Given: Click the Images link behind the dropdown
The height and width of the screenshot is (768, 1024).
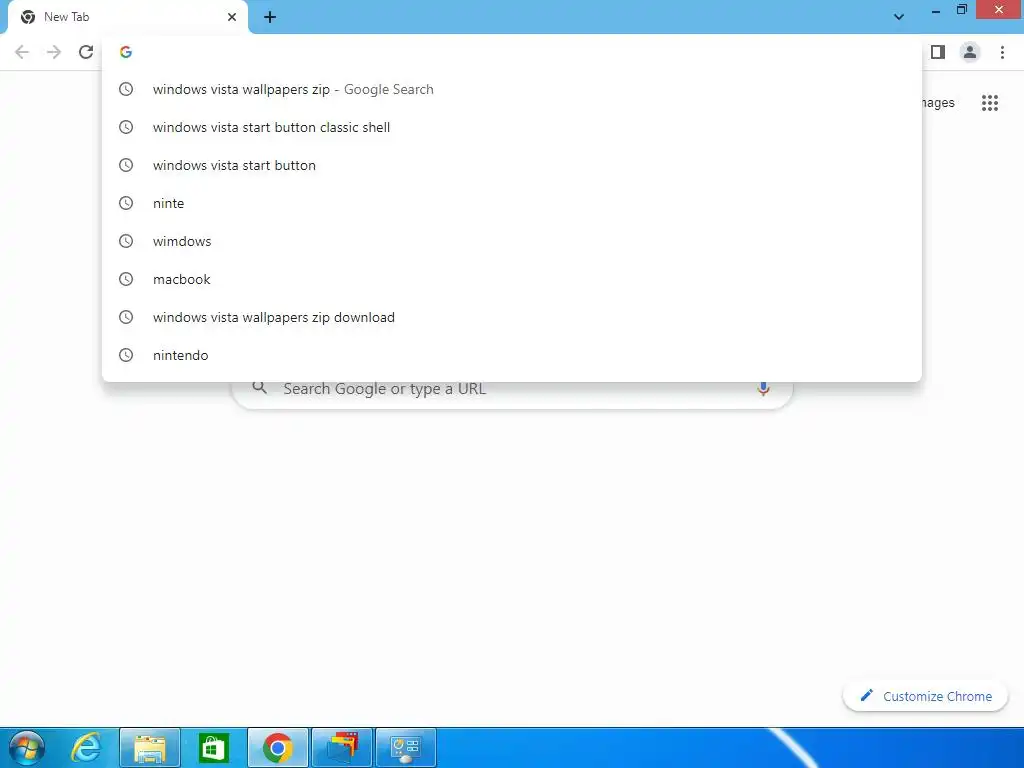Looking at the screenshot, I should click(x=938, y=103).
